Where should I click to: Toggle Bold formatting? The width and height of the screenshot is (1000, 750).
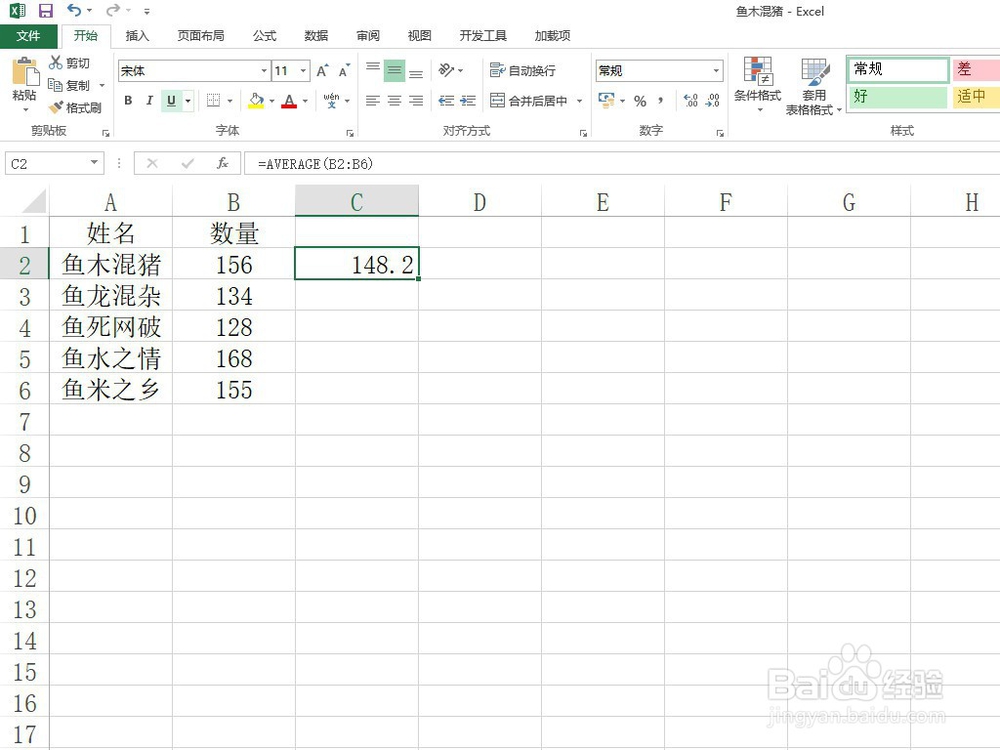[x=128, y=100]
